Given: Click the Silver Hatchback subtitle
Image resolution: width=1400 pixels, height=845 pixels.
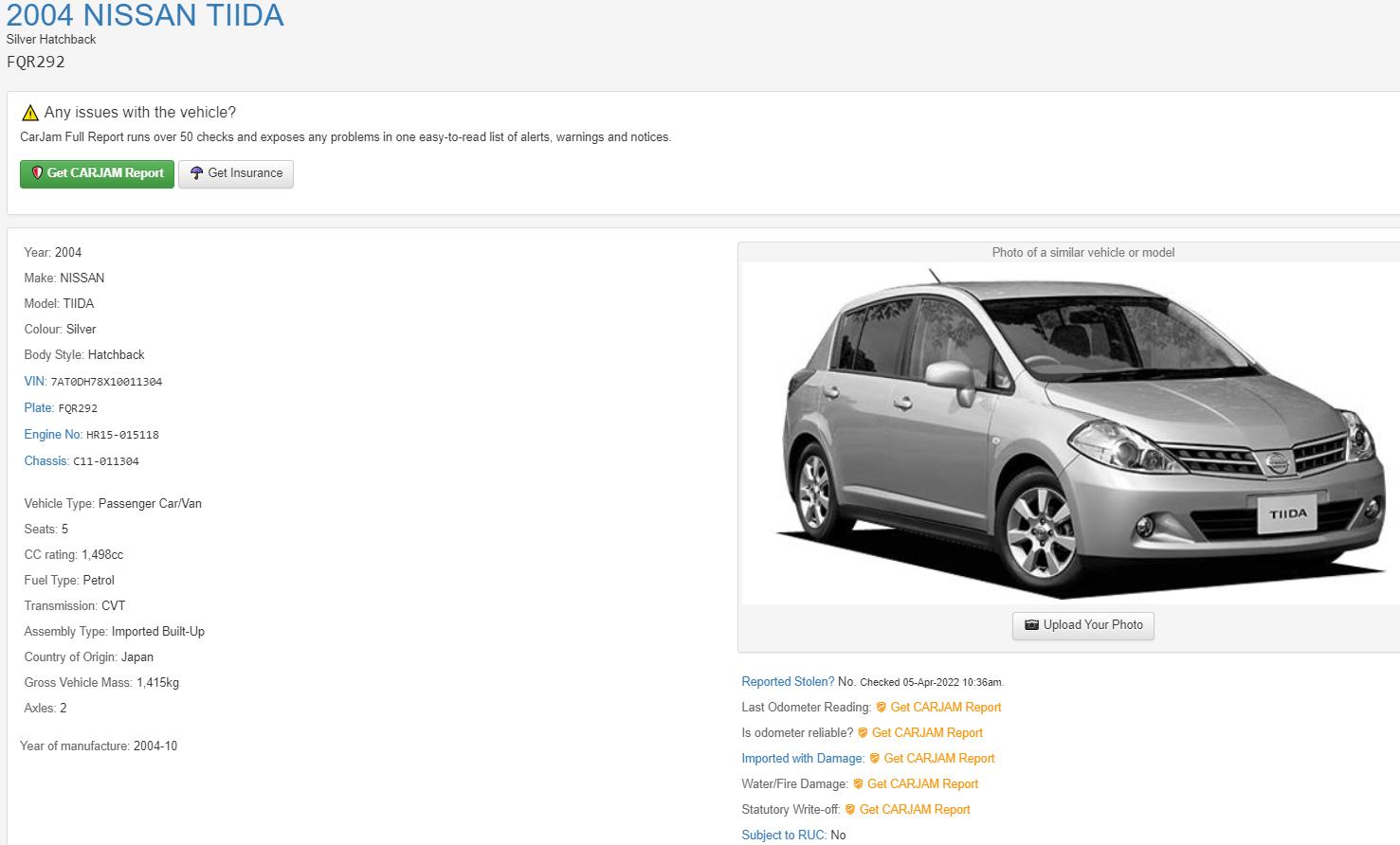Looking at the screenshot, I should [51, 39].
